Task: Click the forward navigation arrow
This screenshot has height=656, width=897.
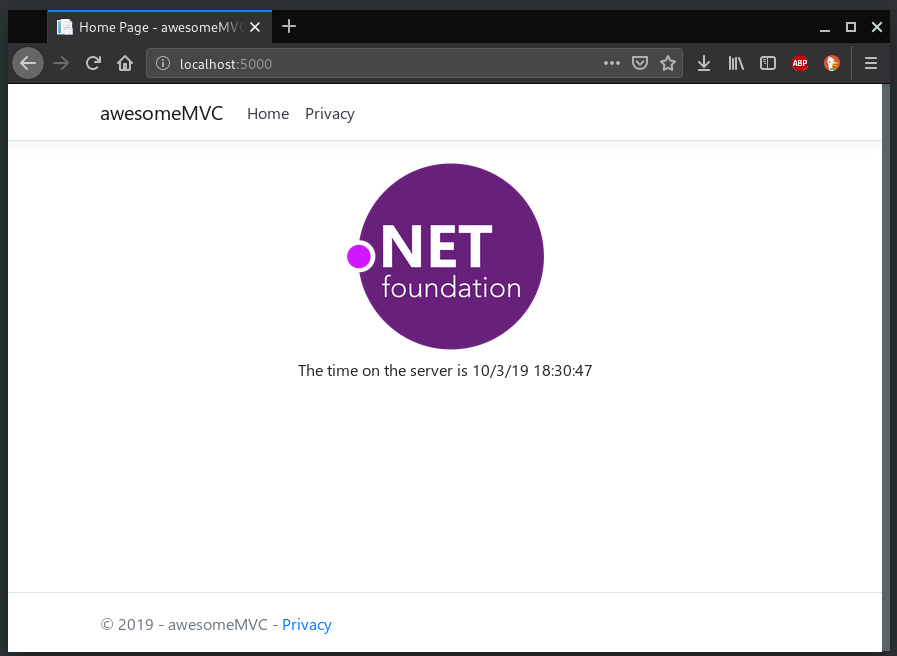Action: click(61, 63)
